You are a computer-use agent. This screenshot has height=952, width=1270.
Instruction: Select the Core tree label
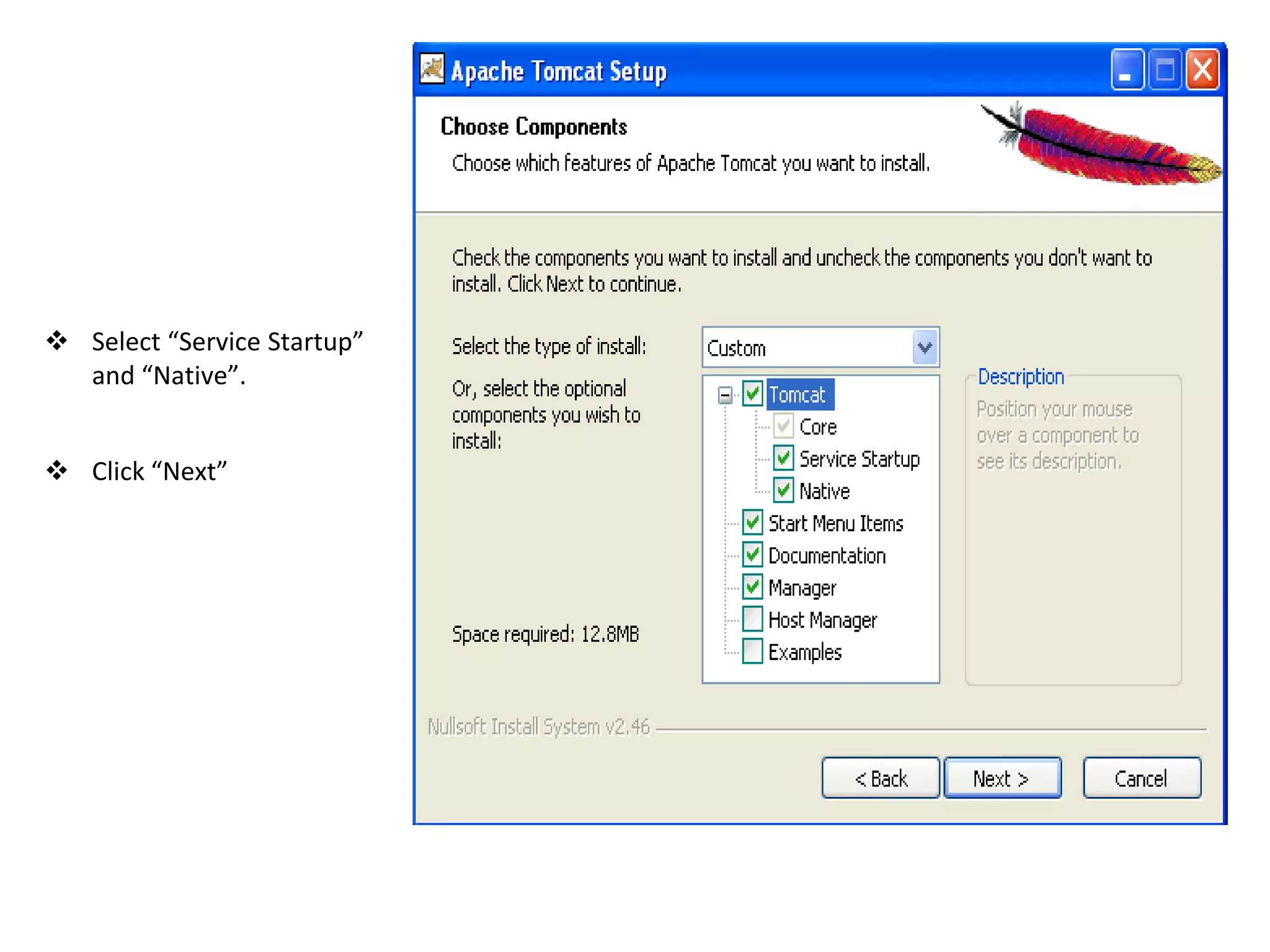point(818,427)
